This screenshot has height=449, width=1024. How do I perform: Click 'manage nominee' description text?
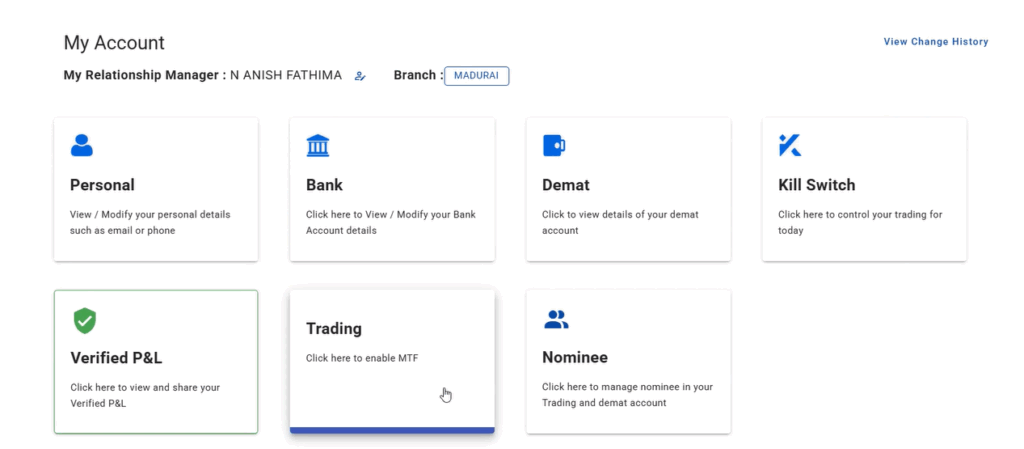[x=627, y=395]
